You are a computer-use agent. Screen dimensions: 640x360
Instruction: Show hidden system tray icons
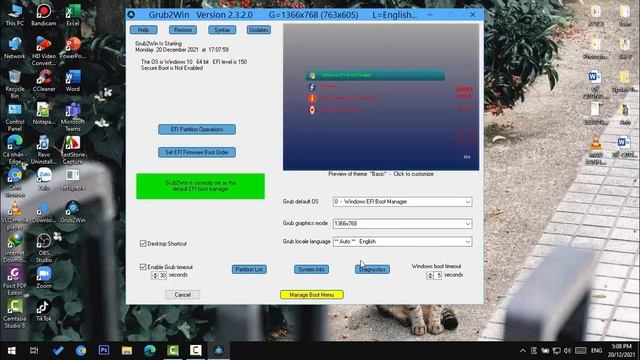523,351
